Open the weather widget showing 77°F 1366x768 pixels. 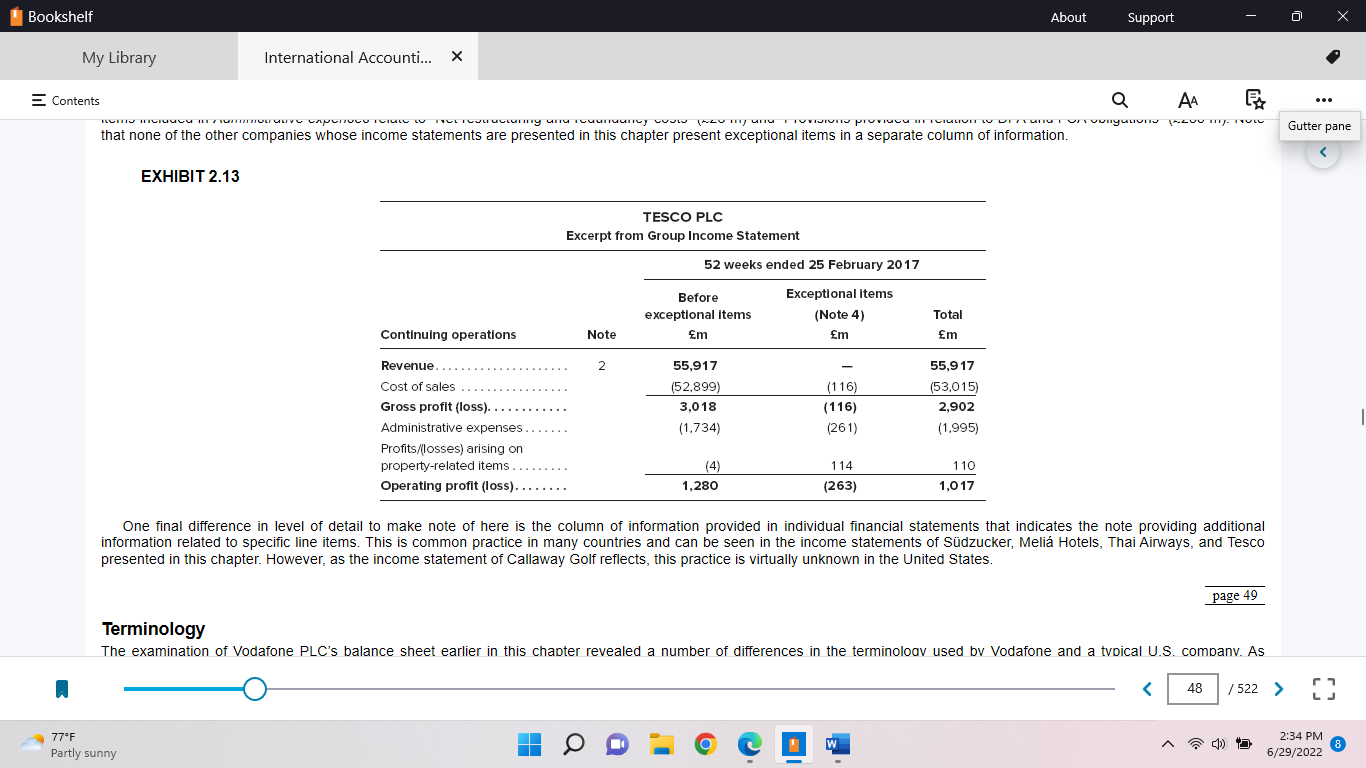(x=68, y=744)
